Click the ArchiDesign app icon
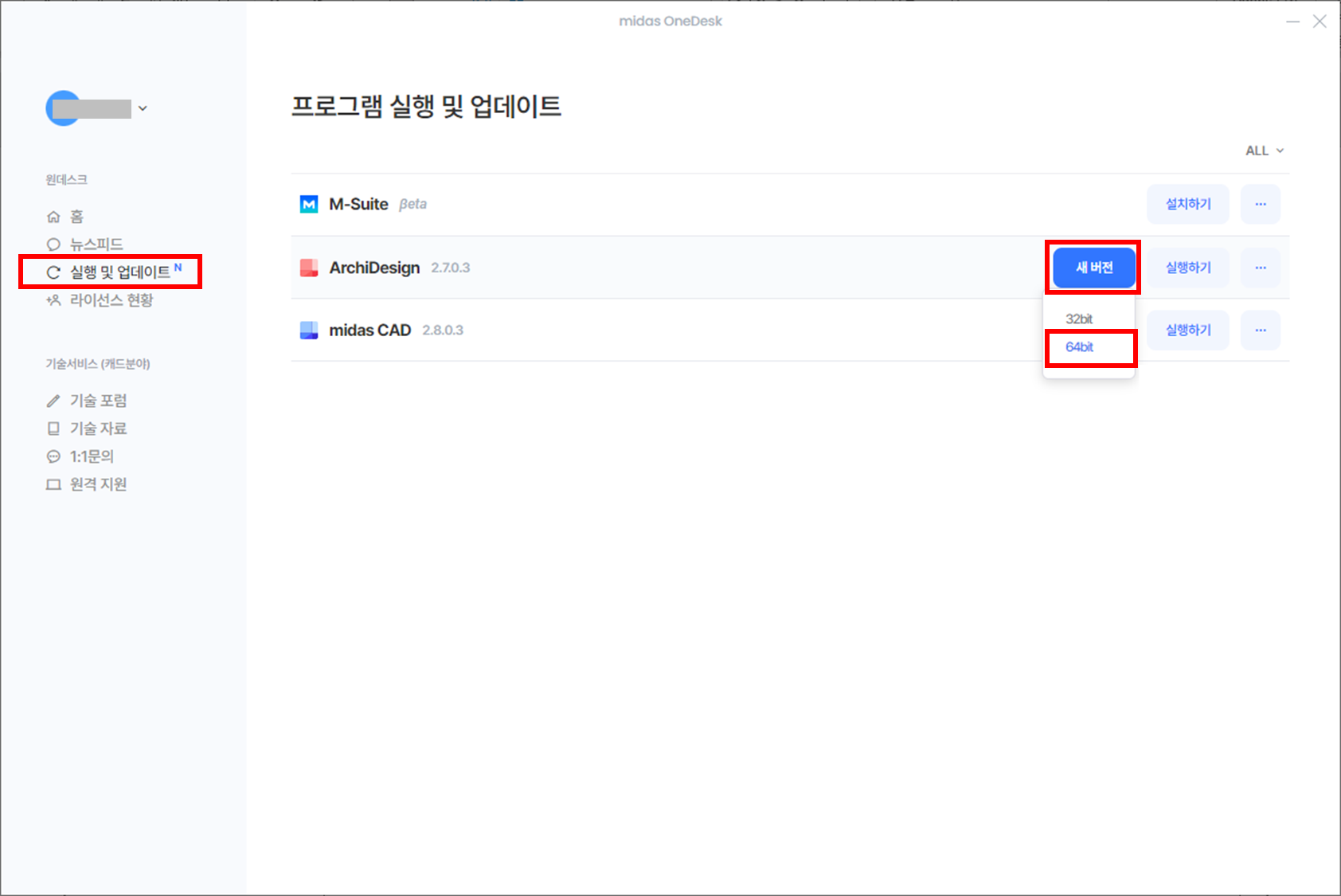This screenshot has height=896, width=1341. click(309, 268)
